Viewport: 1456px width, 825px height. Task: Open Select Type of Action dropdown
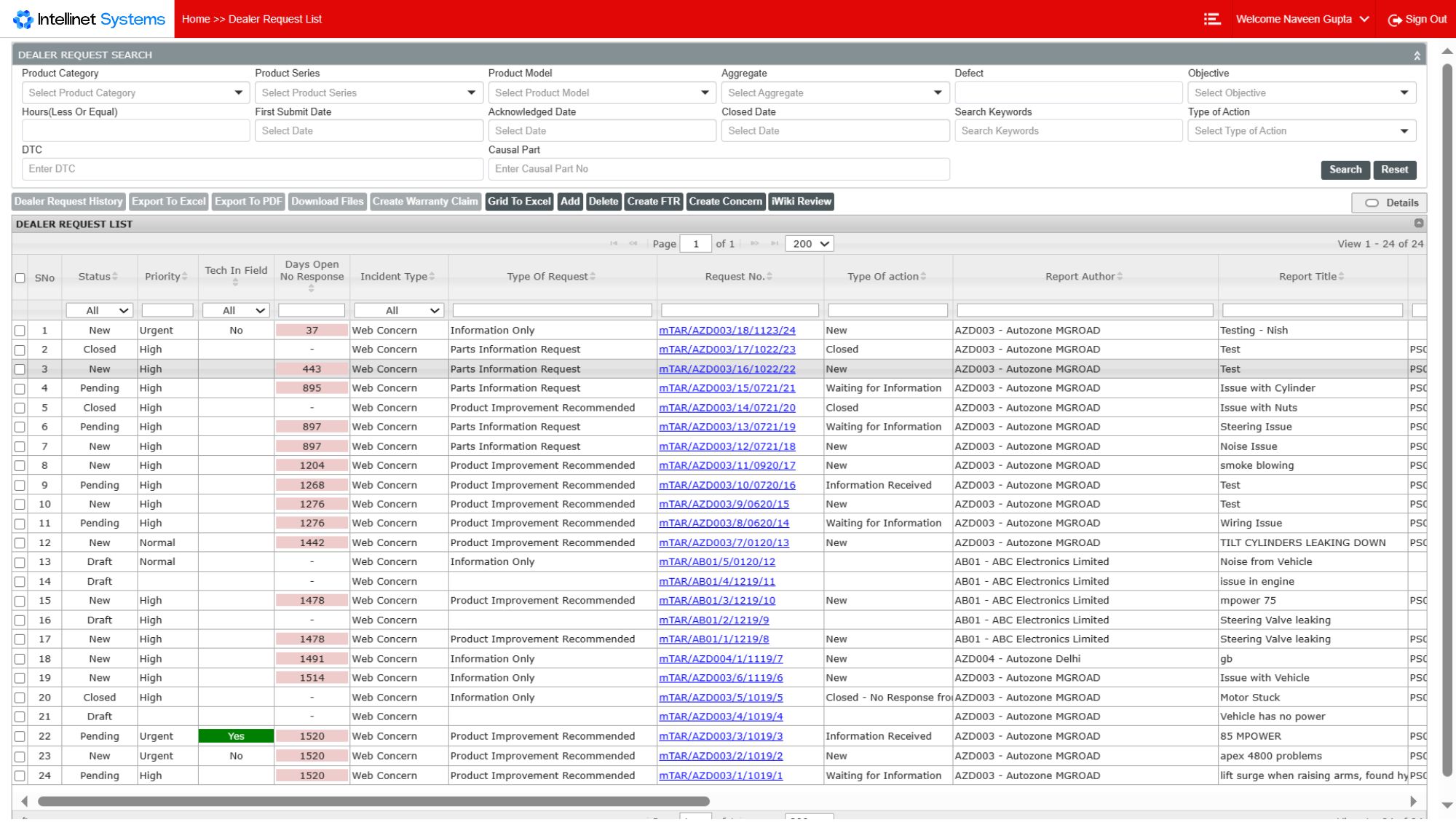point(1301,131)
